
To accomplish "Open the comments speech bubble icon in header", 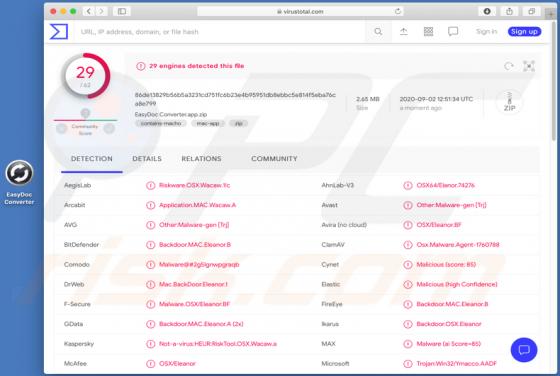I will click(x=453, y=32).
